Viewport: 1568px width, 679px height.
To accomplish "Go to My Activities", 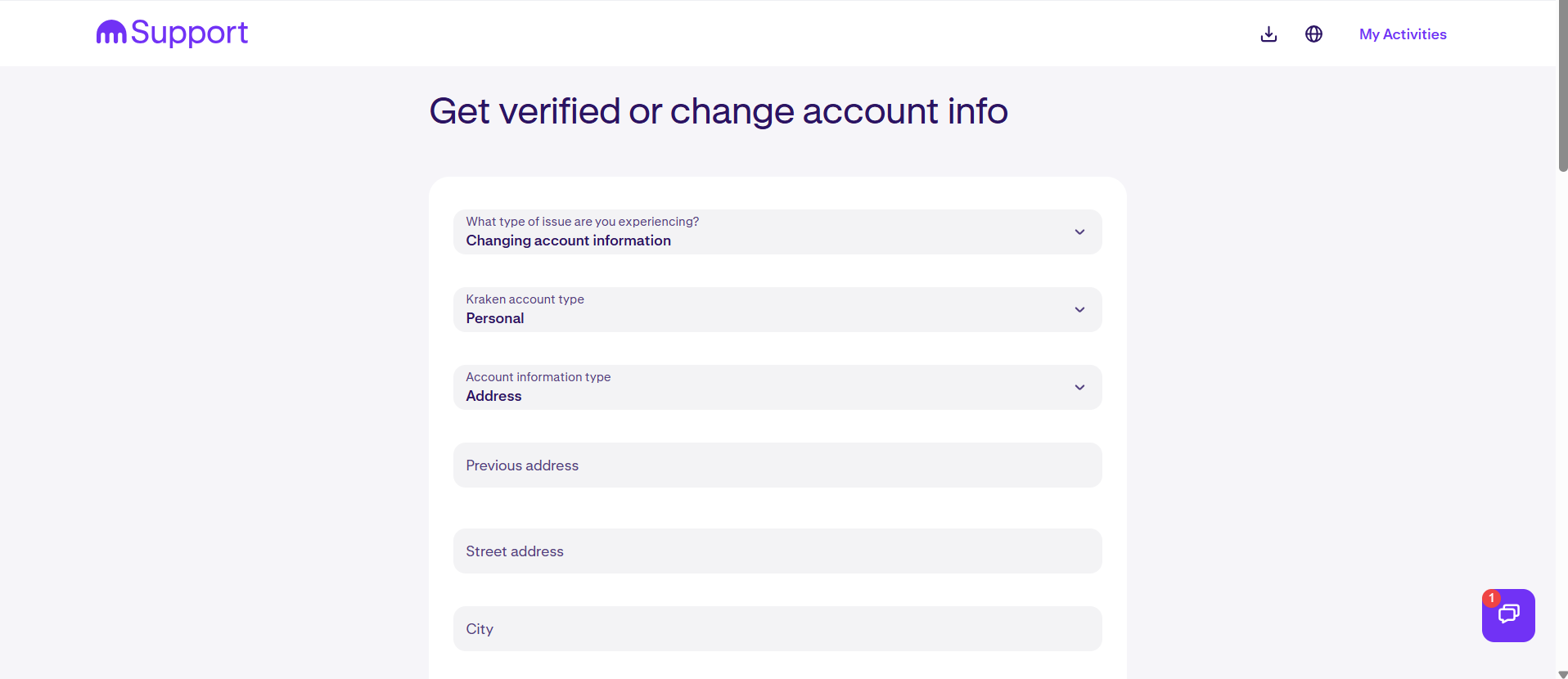I will pyautogui.click(x=1403, y=34).
